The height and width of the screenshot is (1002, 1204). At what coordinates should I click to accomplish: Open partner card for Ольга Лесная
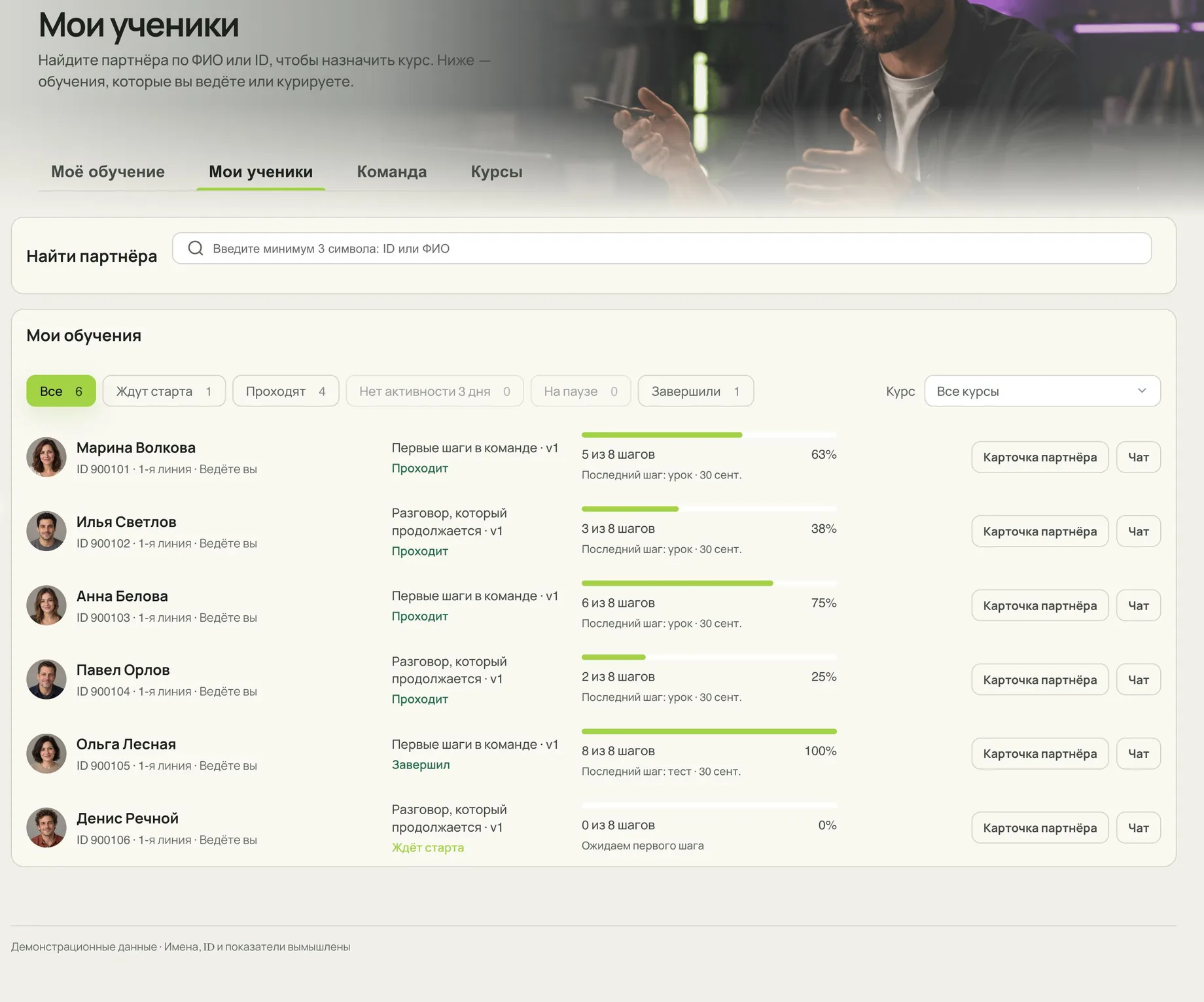[x=1040, y=753]
